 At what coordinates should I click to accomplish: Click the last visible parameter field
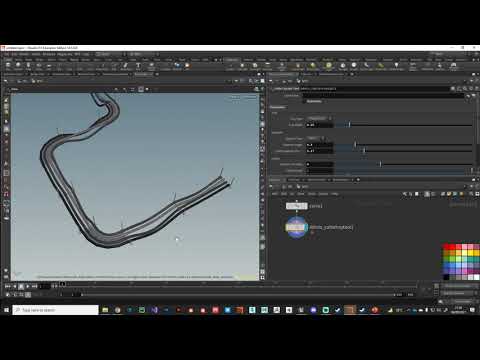click(x=320, y=171)
